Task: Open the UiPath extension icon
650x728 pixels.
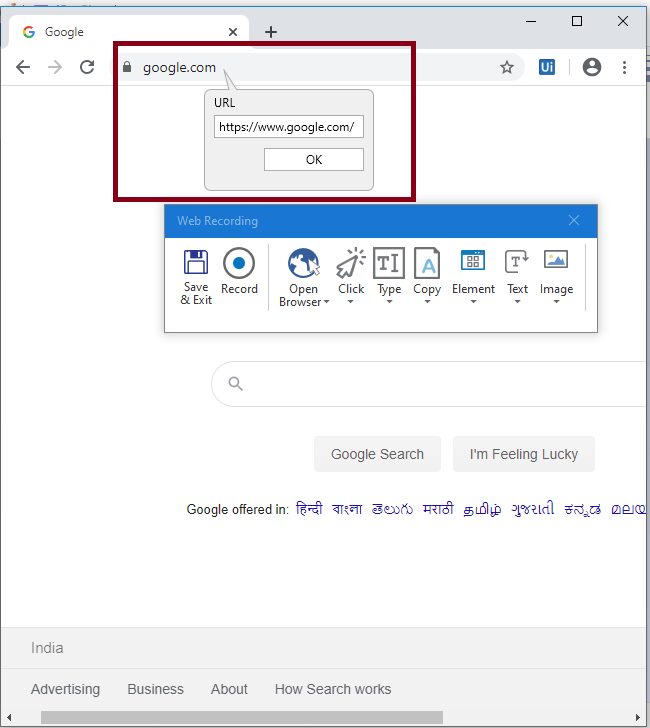Action: tap(547, 67)
